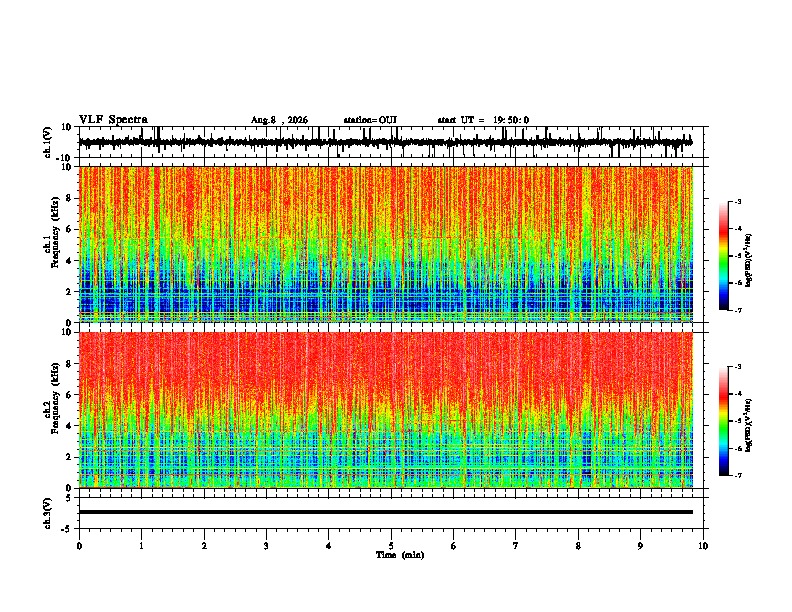Select the ch.3 flat voltage trace panel

[x=393, y=513]
